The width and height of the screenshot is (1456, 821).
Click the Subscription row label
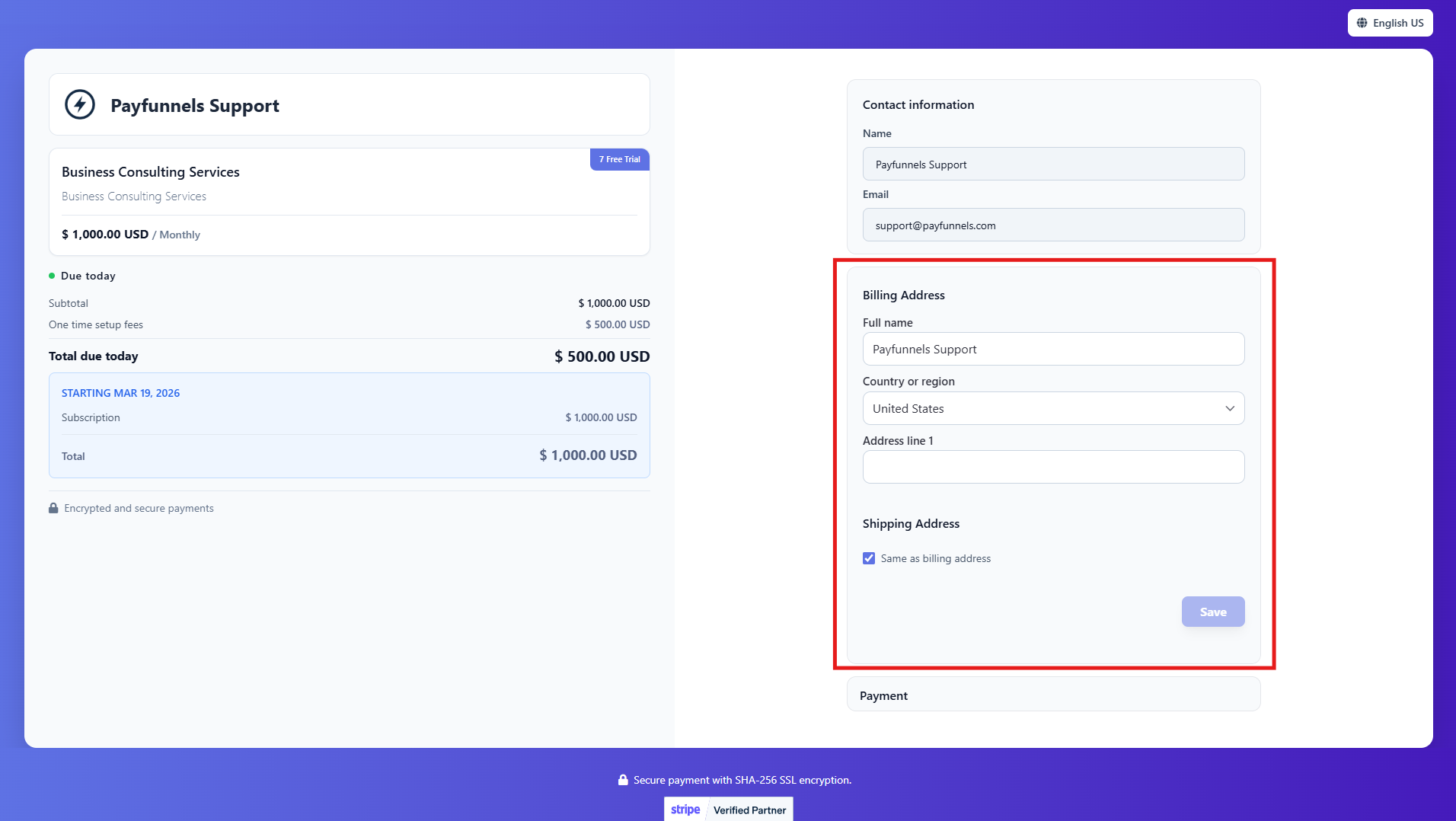91,417
